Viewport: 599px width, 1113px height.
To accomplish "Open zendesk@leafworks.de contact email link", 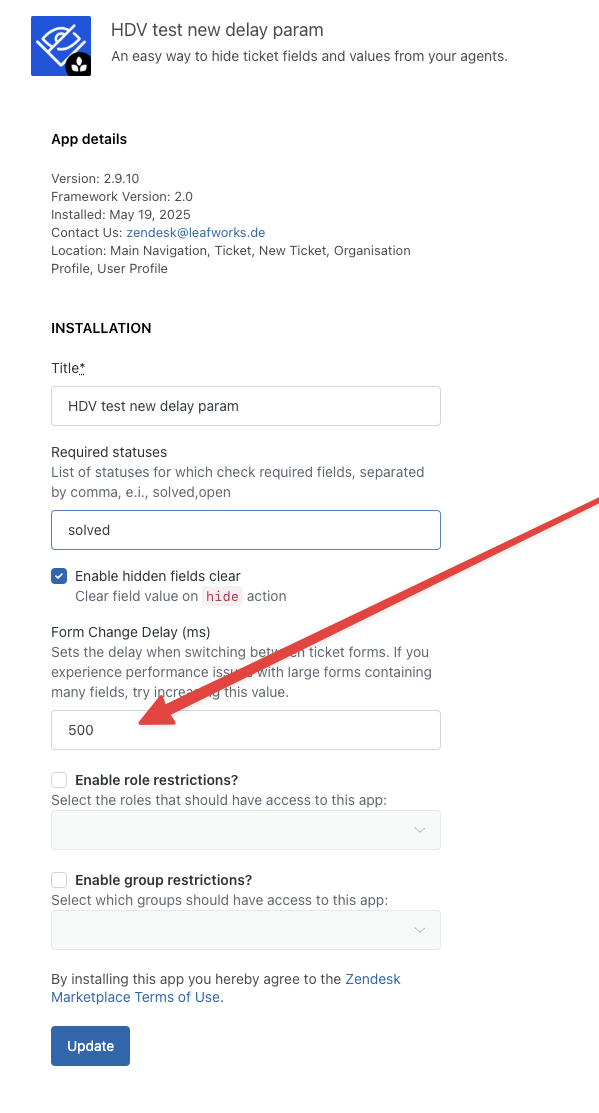I will [x=196, y=233].
